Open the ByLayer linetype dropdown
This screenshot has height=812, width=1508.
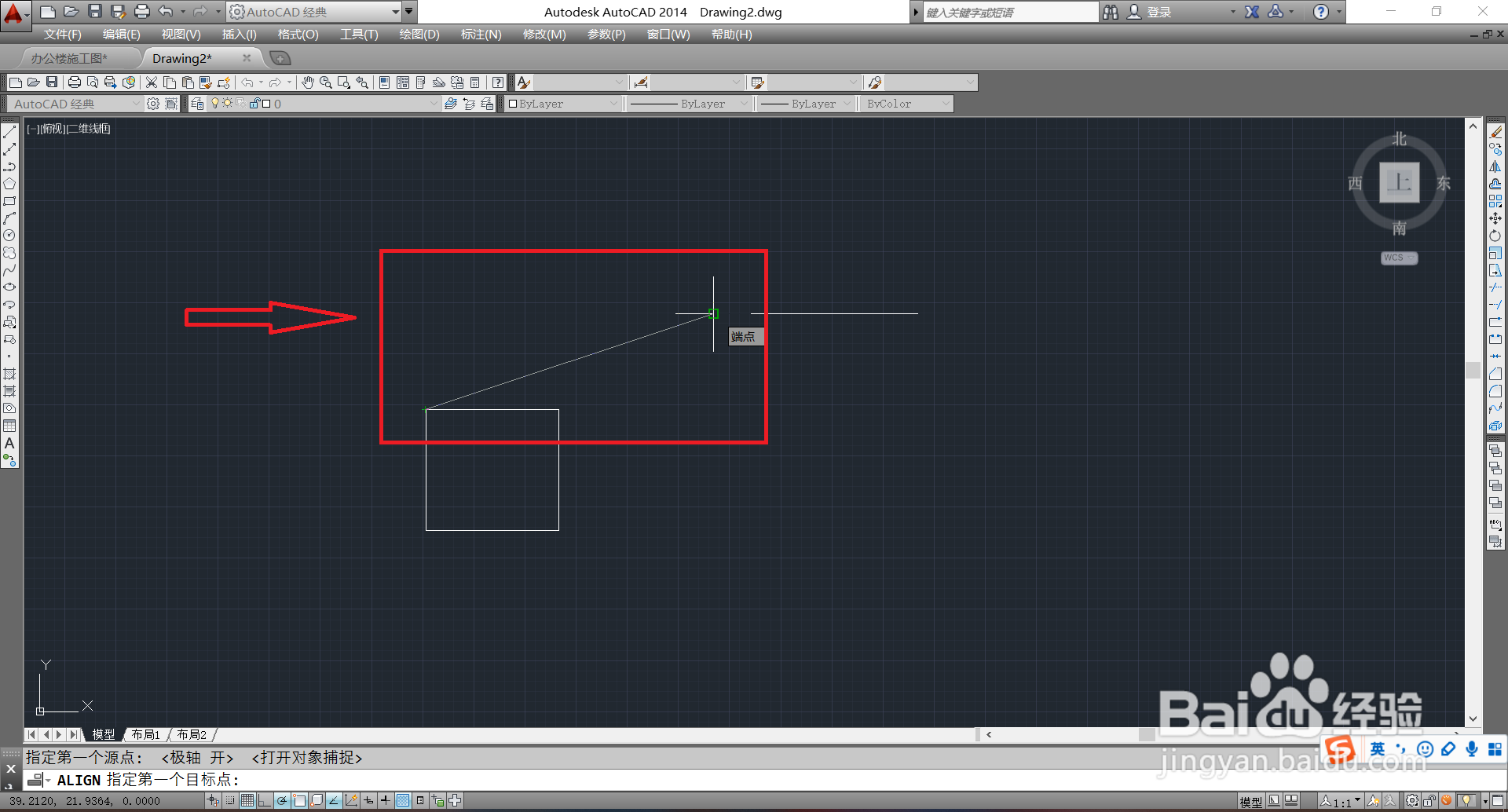tap(688, 104)
